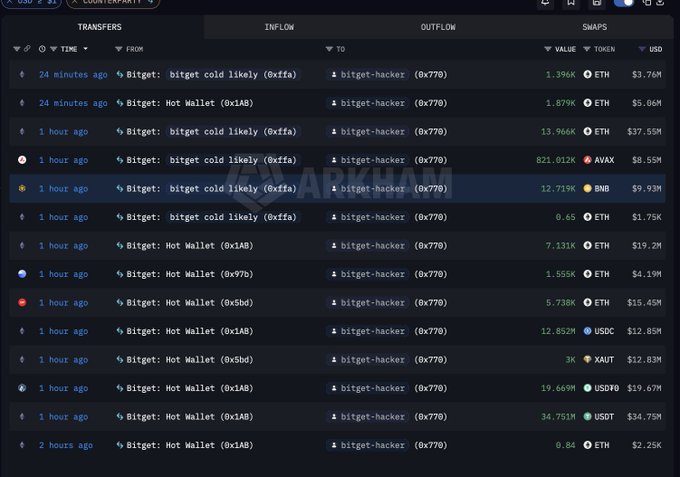The width and height of the screenshot is (680, 477).
Task: Click the value '34.751M' USDT
Action: [x=558, y=417]
